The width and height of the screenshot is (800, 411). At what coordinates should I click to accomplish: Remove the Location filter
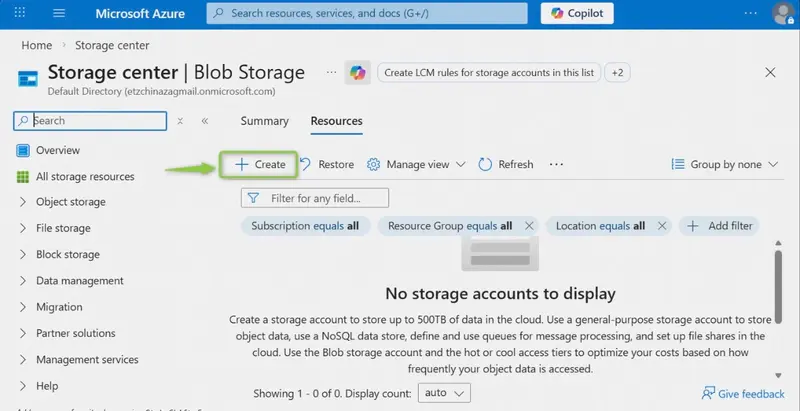662,226
